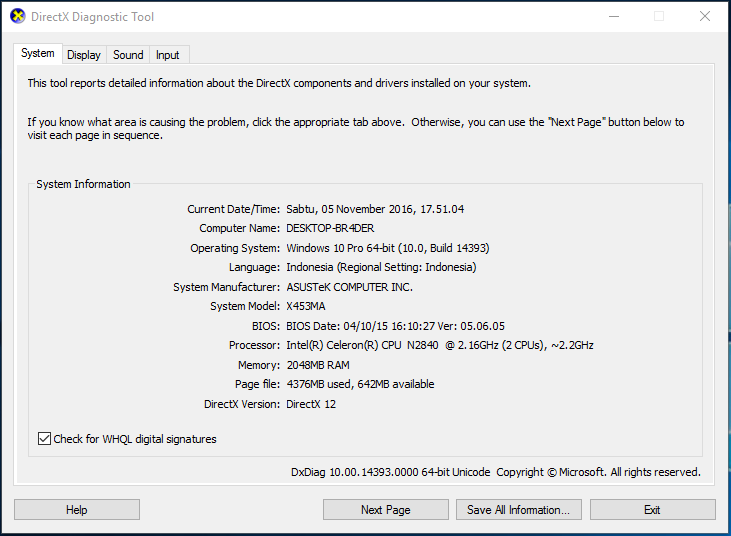Viewport: 731px width, 536px height.
Task: Click the BIOS Date value
Action: tap(395, 326)
